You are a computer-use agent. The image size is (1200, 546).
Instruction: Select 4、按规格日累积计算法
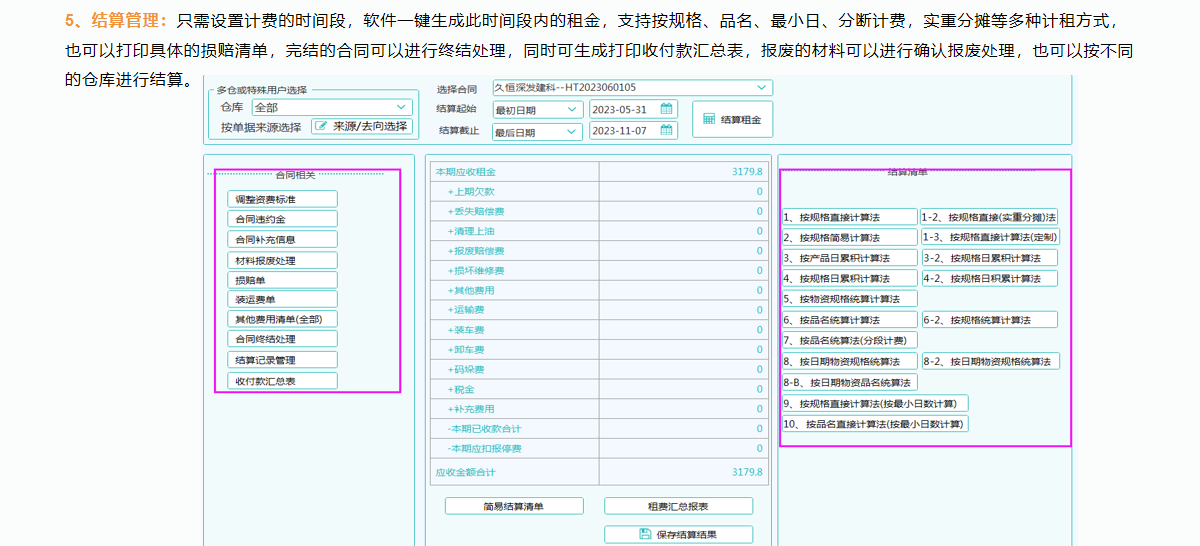pos(850,278)
